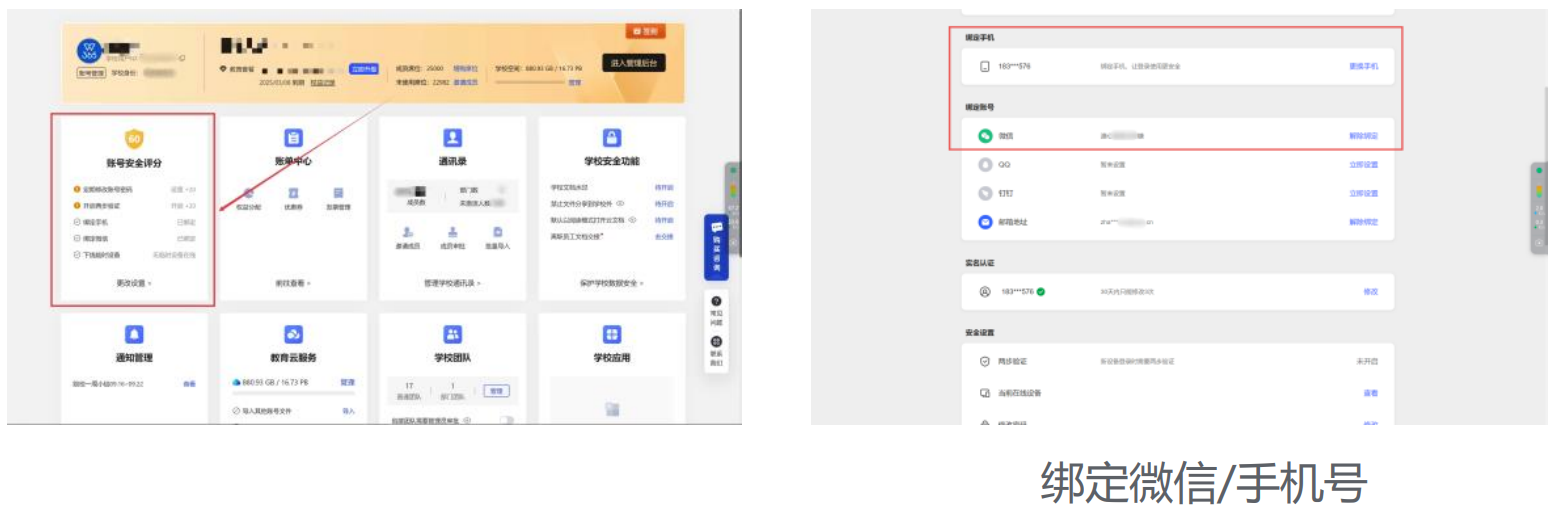Image resolution: width=1555 pixels, height=520 pixels.
Task: Click 导入 link beside 导入其他账号文件
Action: pos(348,411)
